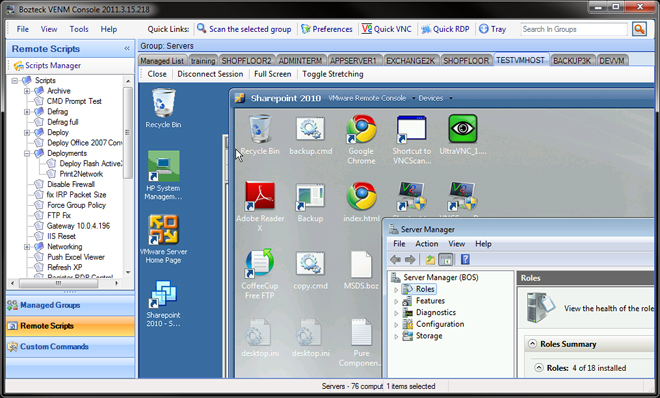Click Full Screen button
Image resolution: width=660 pixels, height=398 pixels.
[x=273, y=74]
